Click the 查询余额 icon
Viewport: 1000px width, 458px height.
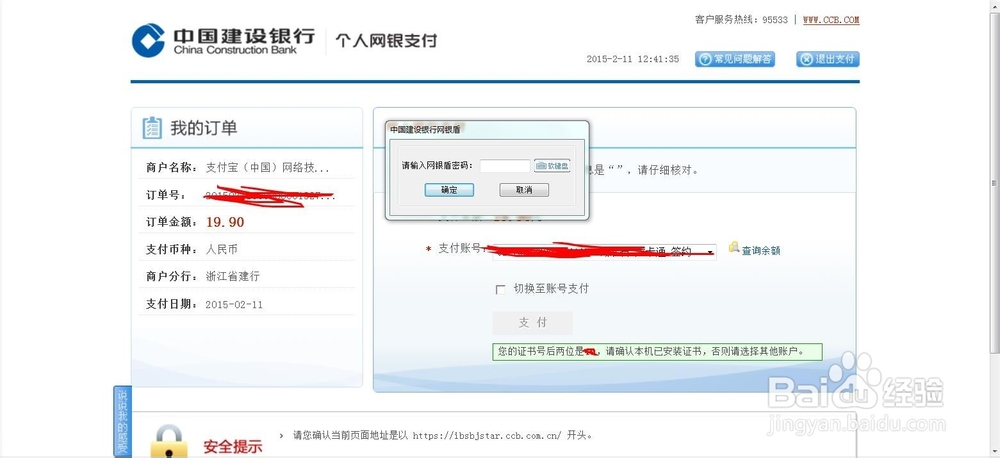click(734, 247)
